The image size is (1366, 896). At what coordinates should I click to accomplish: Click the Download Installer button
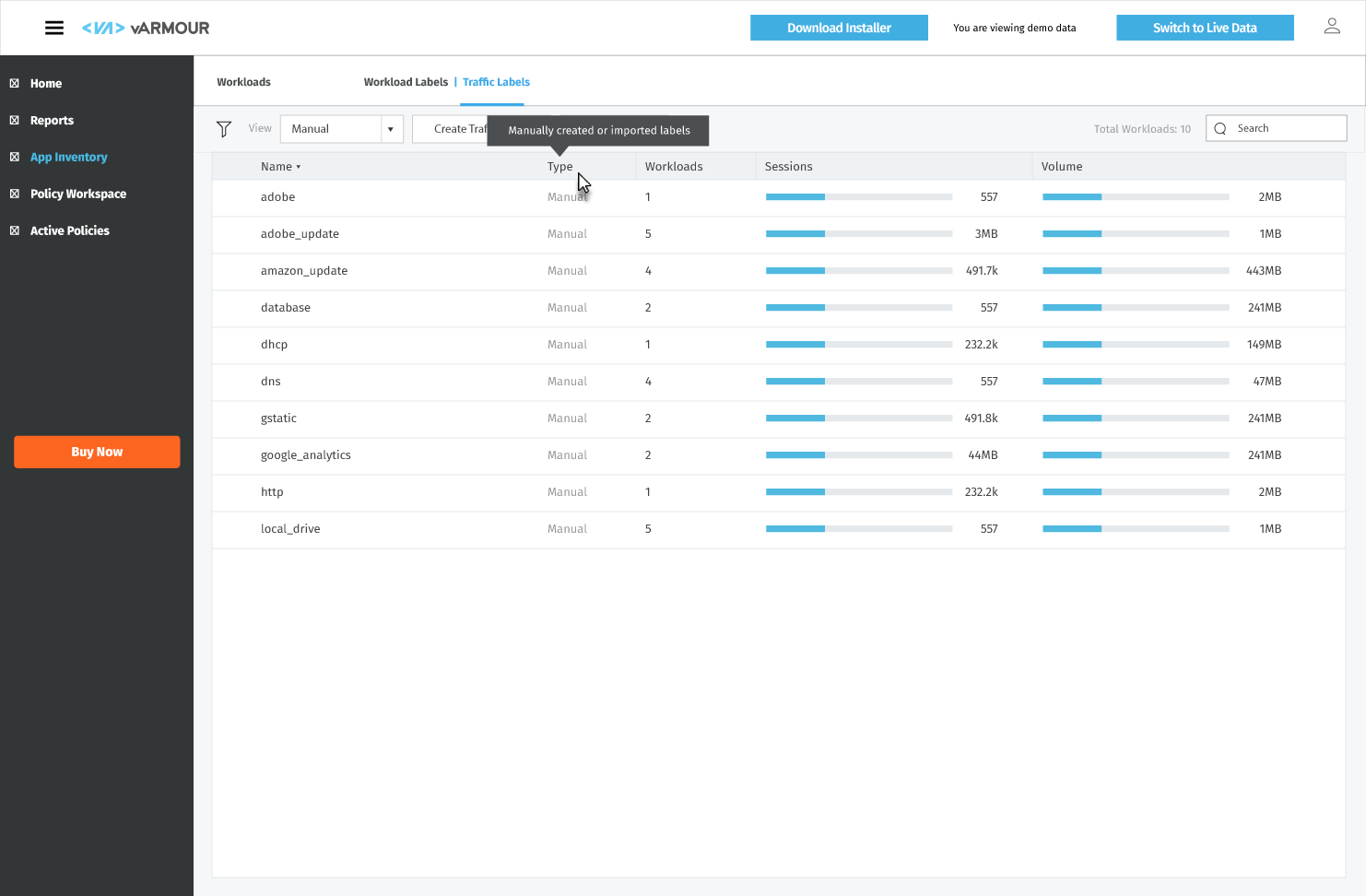(839, 28)
